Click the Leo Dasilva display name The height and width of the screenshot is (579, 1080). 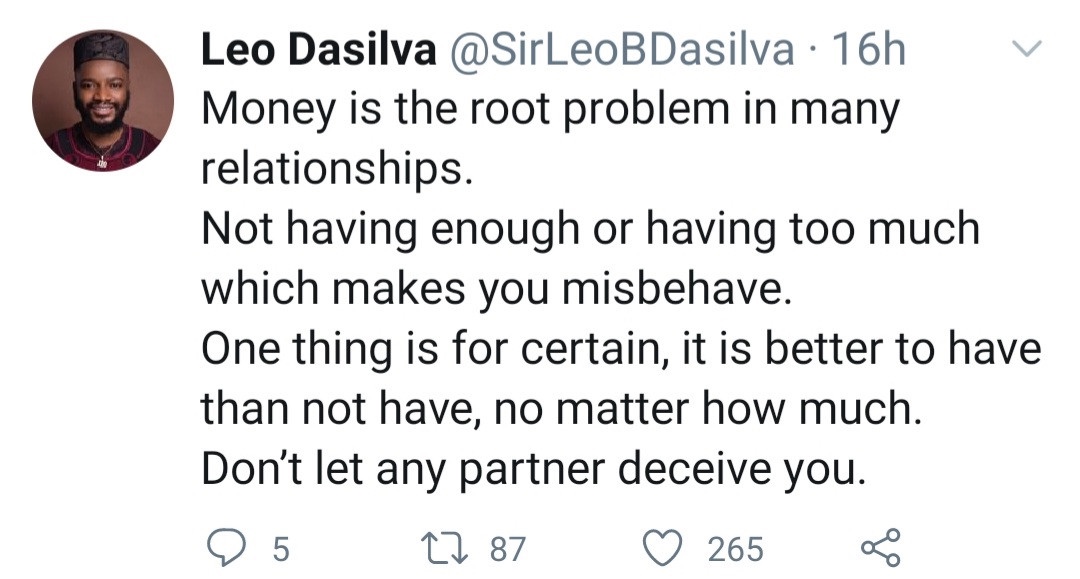[x=319, y=51]
